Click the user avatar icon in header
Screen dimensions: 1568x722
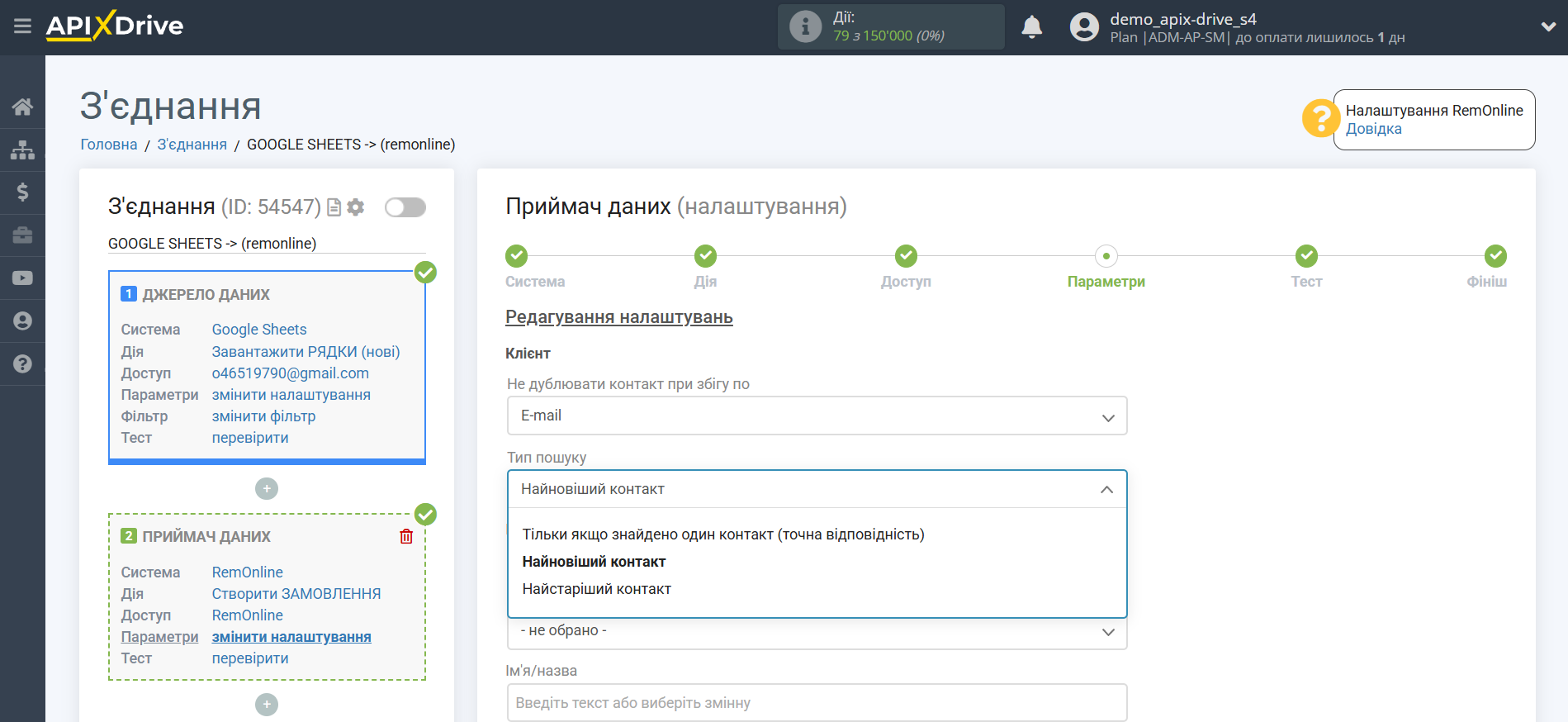(1084, 27)
